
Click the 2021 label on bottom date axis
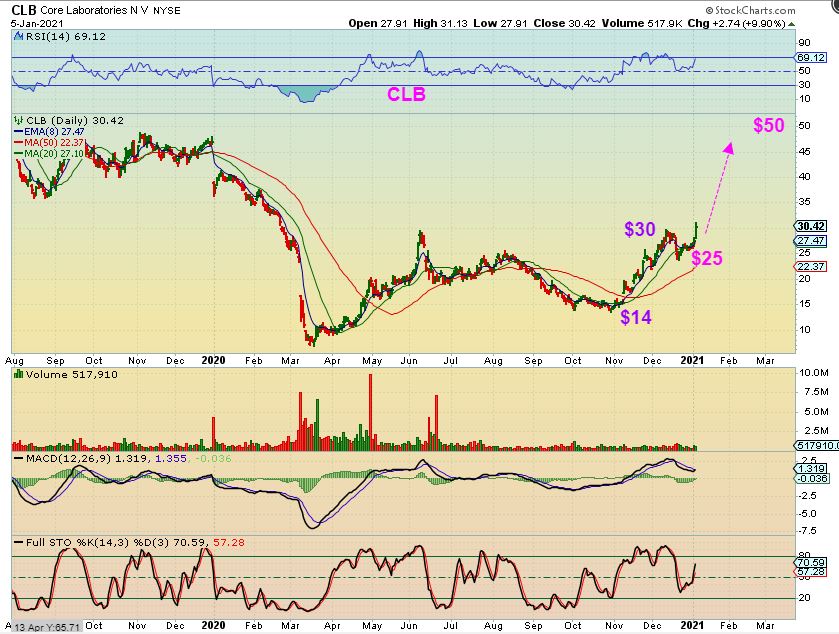pyautogui.click(x=691, y=625)
